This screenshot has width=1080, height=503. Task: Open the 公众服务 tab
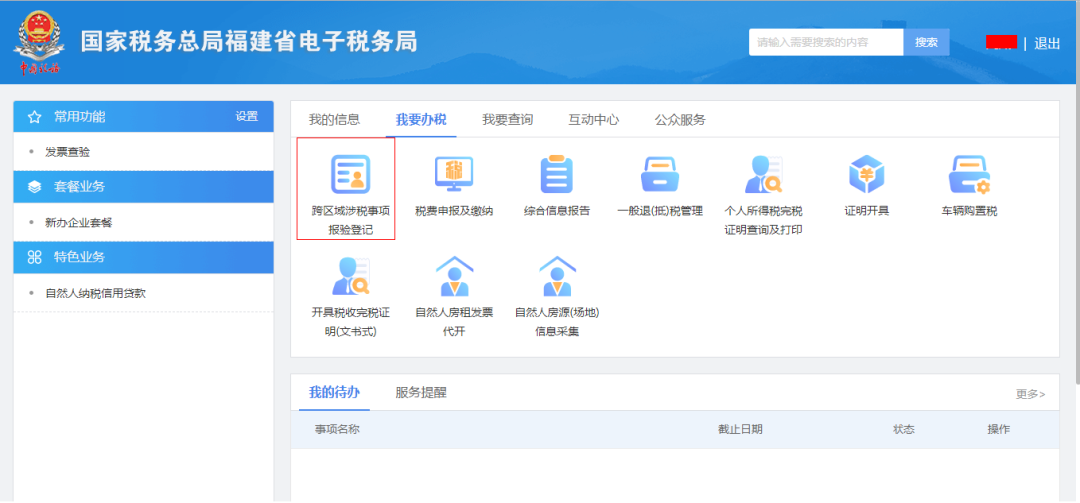680,120
